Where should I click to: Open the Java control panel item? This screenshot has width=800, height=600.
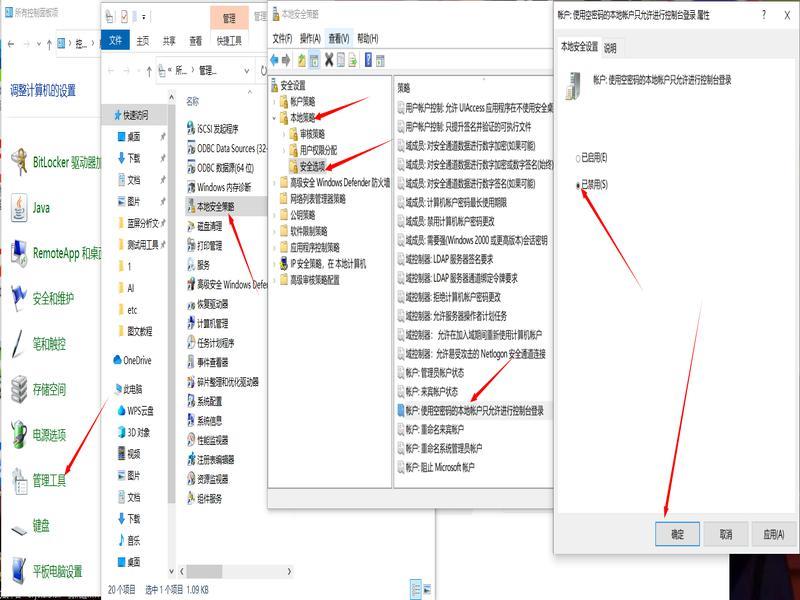[40, 208]
